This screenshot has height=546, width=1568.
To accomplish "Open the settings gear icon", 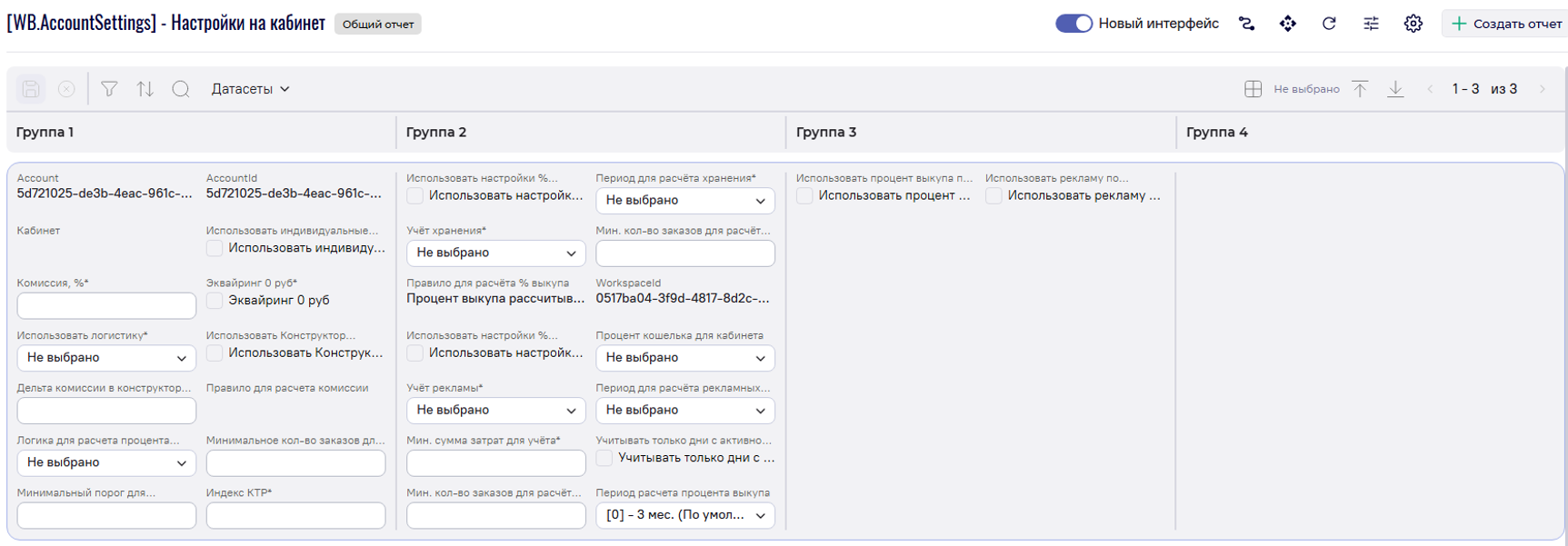I will (1413, 24).
